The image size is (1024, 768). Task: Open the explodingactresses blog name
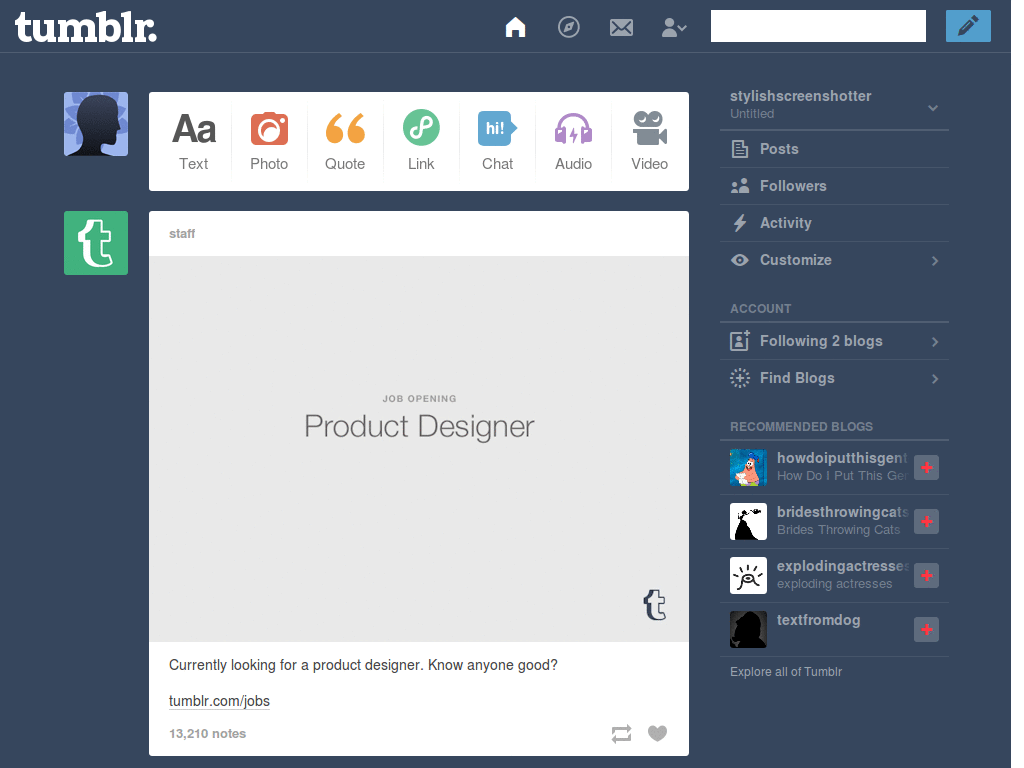pos(842,566)
